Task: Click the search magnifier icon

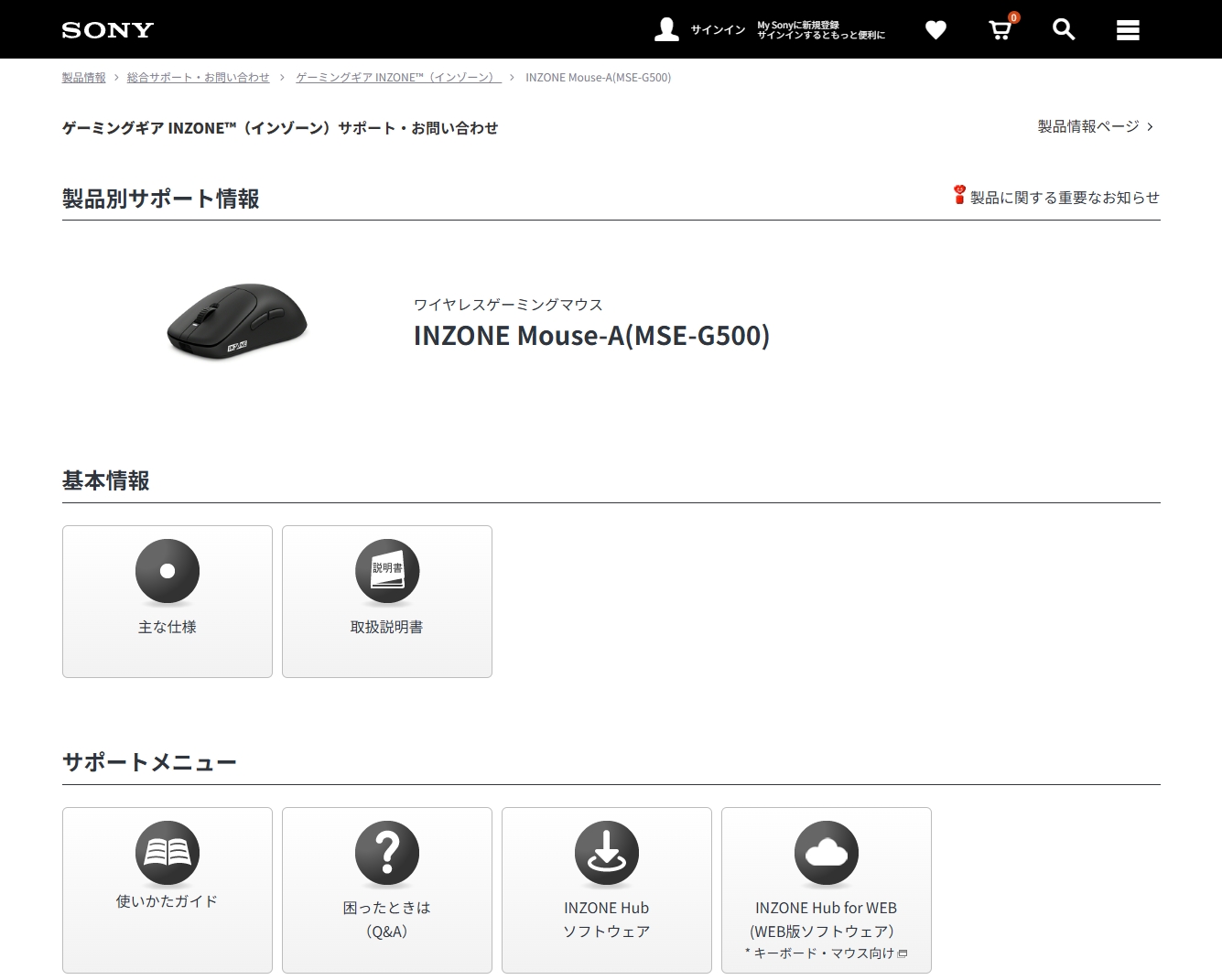Action: click(x=1064, y=29)
